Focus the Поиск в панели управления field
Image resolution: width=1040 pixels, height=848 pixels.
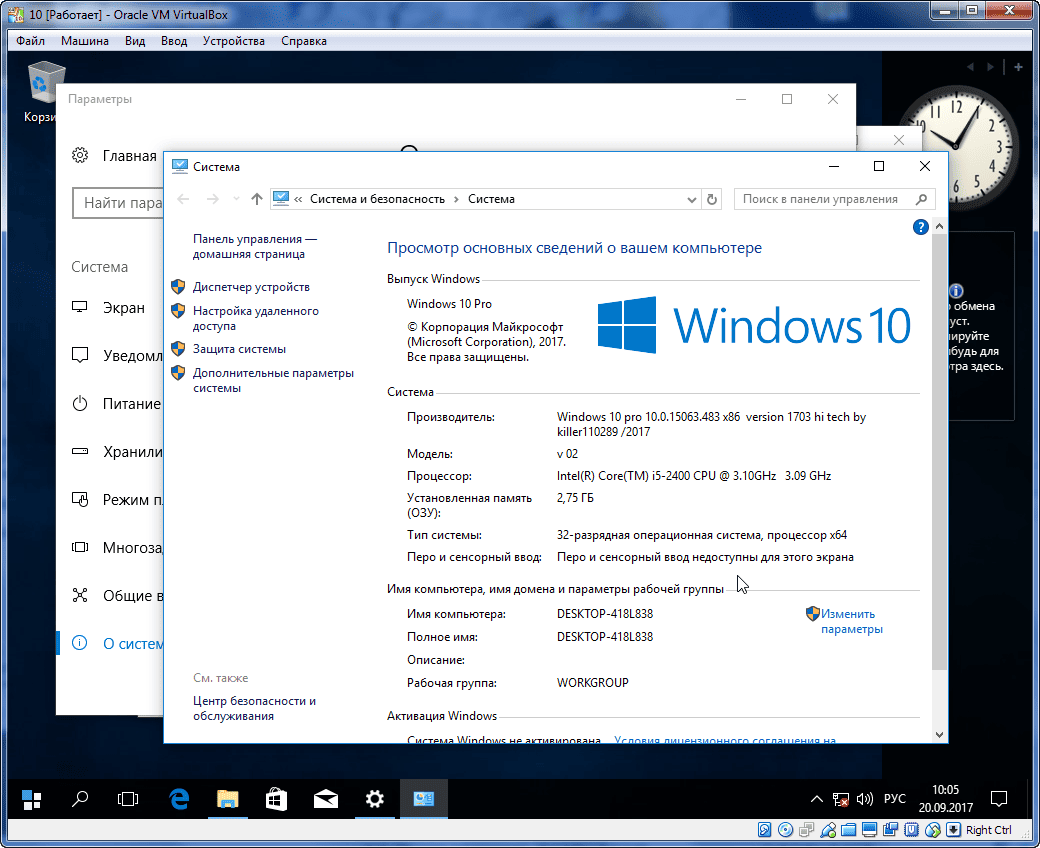coord(834,199)
